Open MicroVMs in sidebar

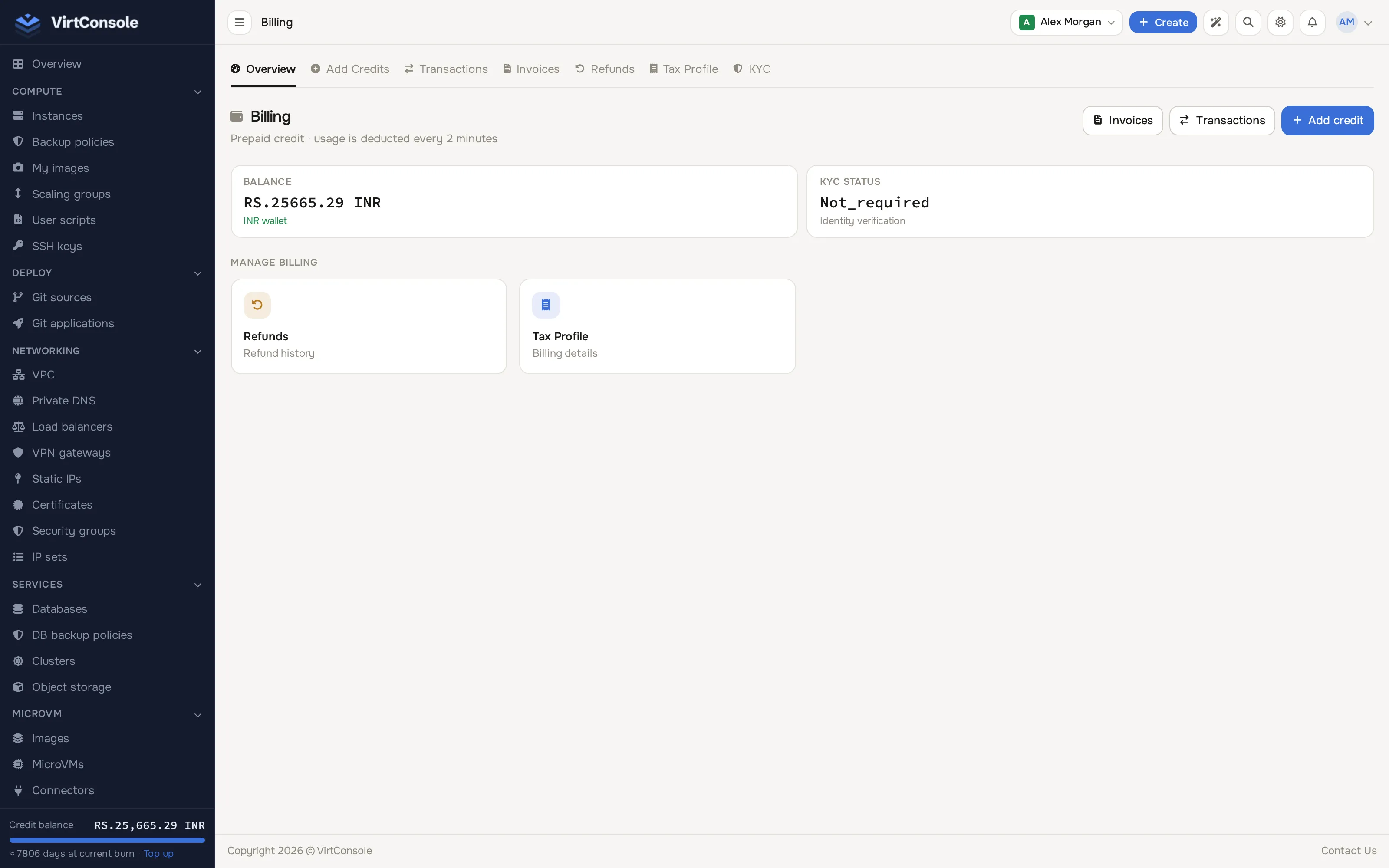coord(107,764)
